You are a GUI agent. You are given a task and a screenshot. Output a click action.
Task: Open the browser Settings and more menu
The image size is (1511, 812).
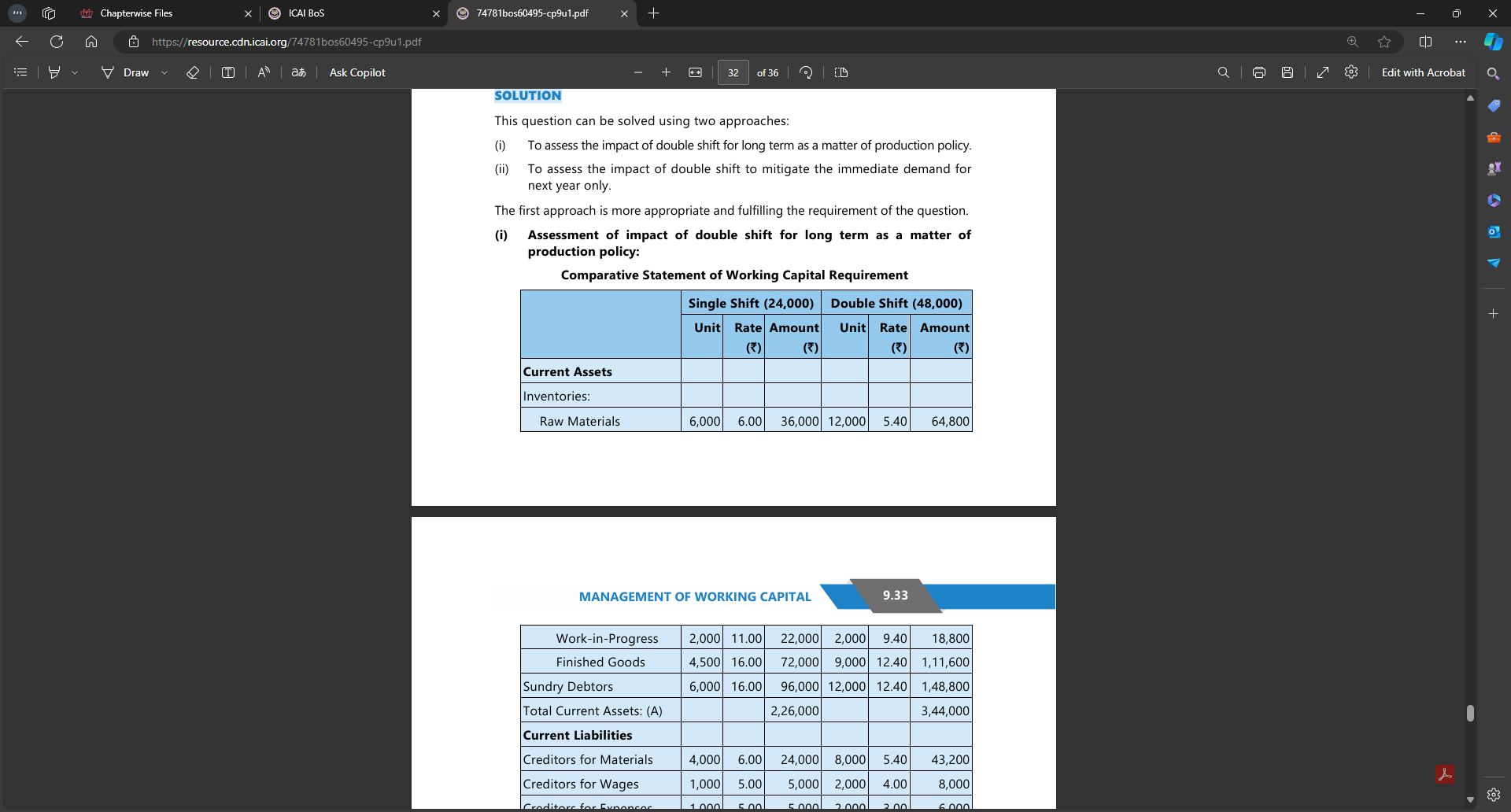[1461, 42]
